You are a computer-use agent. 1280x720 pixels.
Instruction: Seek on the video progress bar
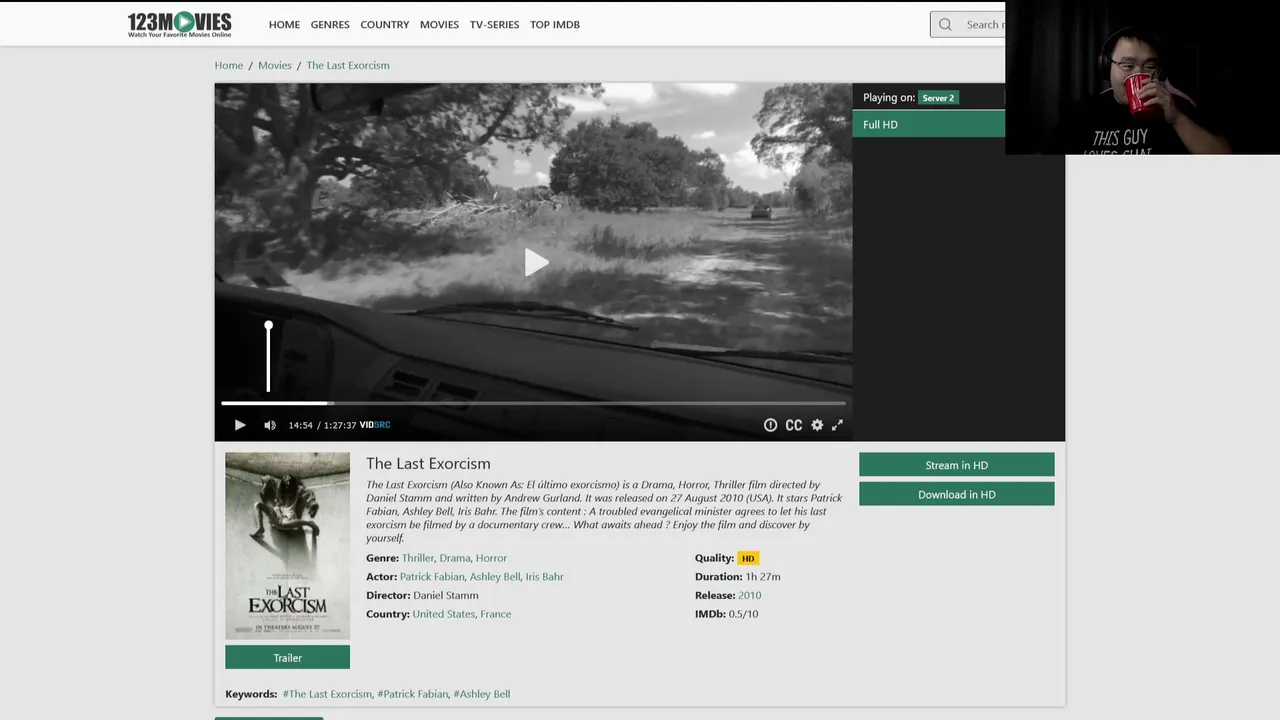533,403
